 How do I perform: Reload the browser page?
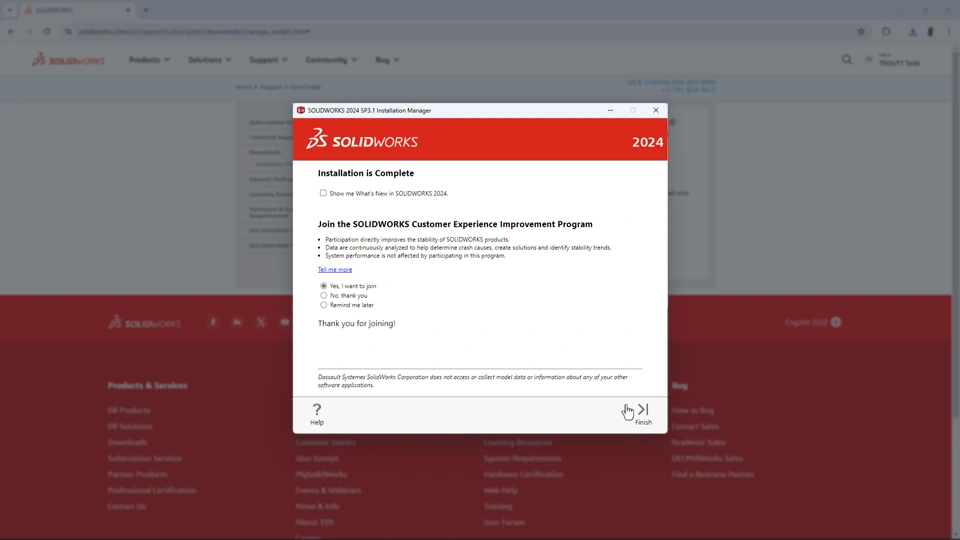point(47,31)
